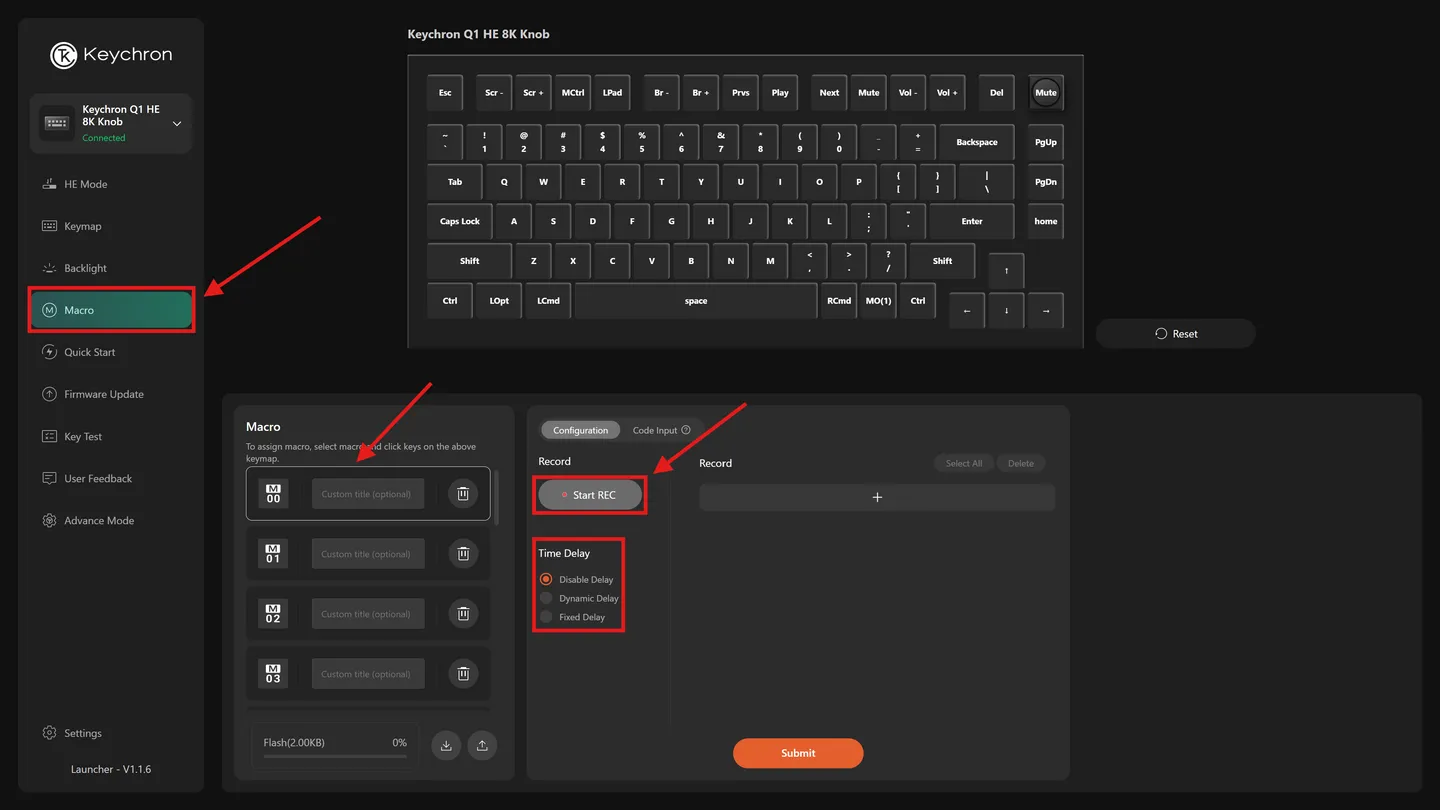Click the Select All button

[x=964, y=463]
